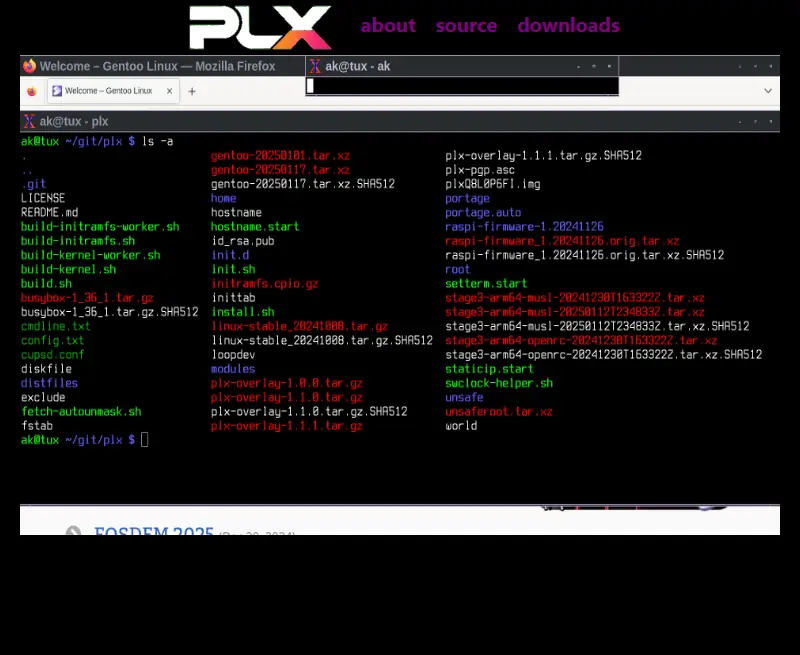This screenshot has width=800, height=655.
Task: Click fetch-autounmask.sh in listing
Action: tap(81, 412)
